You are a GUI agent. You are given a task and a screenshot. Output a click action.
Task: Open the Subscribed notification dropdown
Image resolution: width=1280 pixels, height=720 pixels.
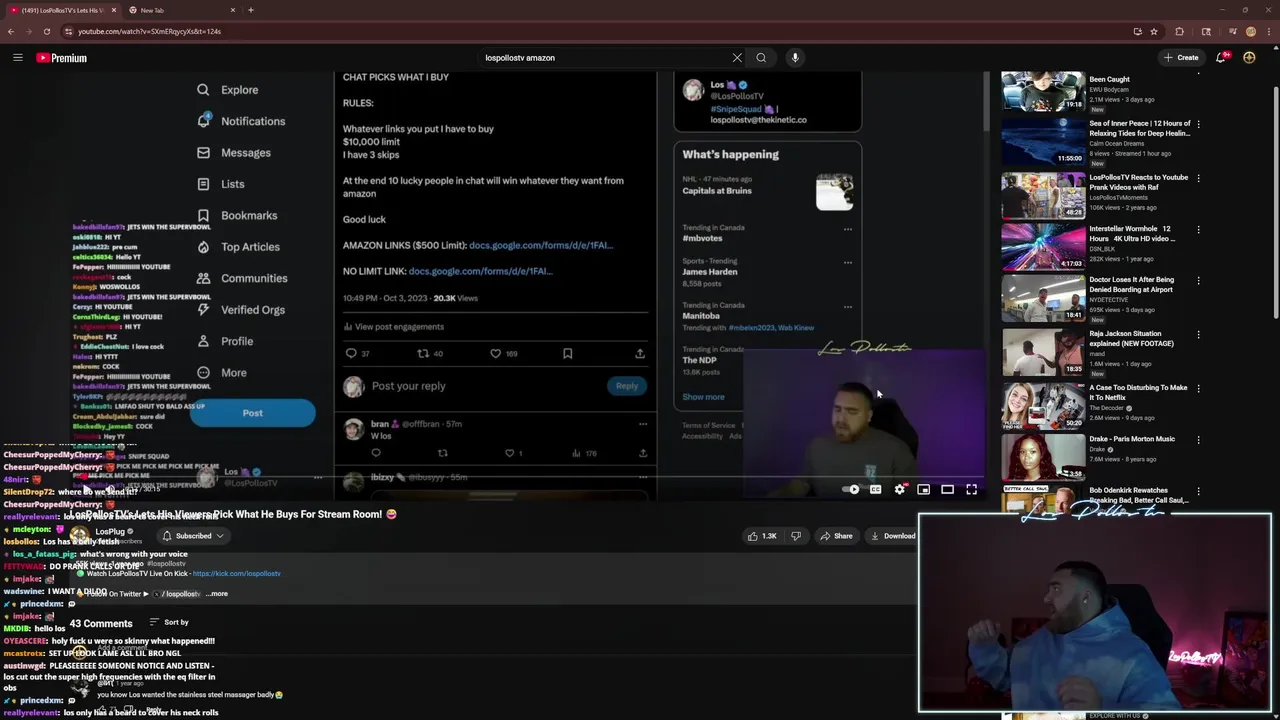click(193, 536)
